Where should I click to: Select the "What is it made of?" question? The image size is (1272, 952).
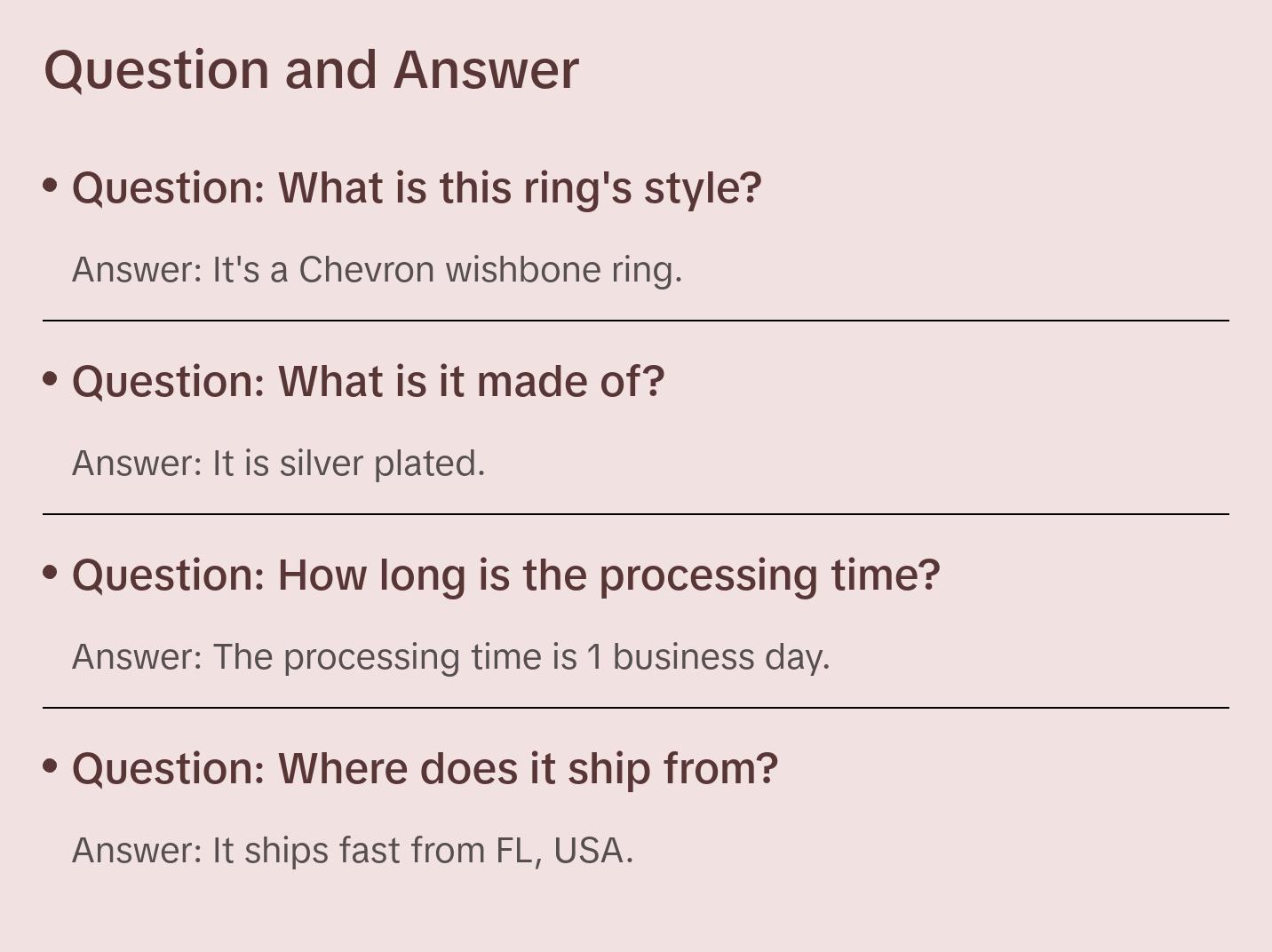[368, 382]
